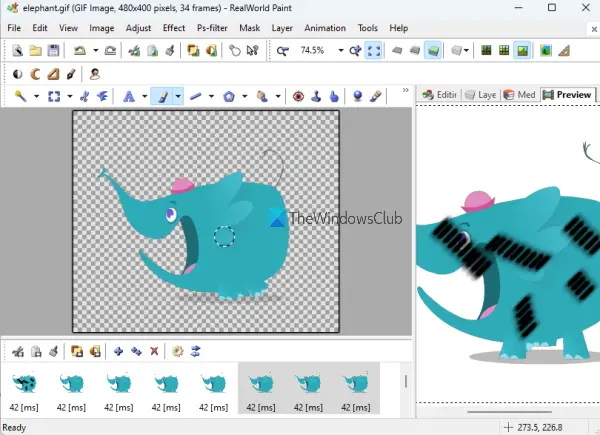Paste using the top toolbar paste brush icon

[x=170, y=51]
